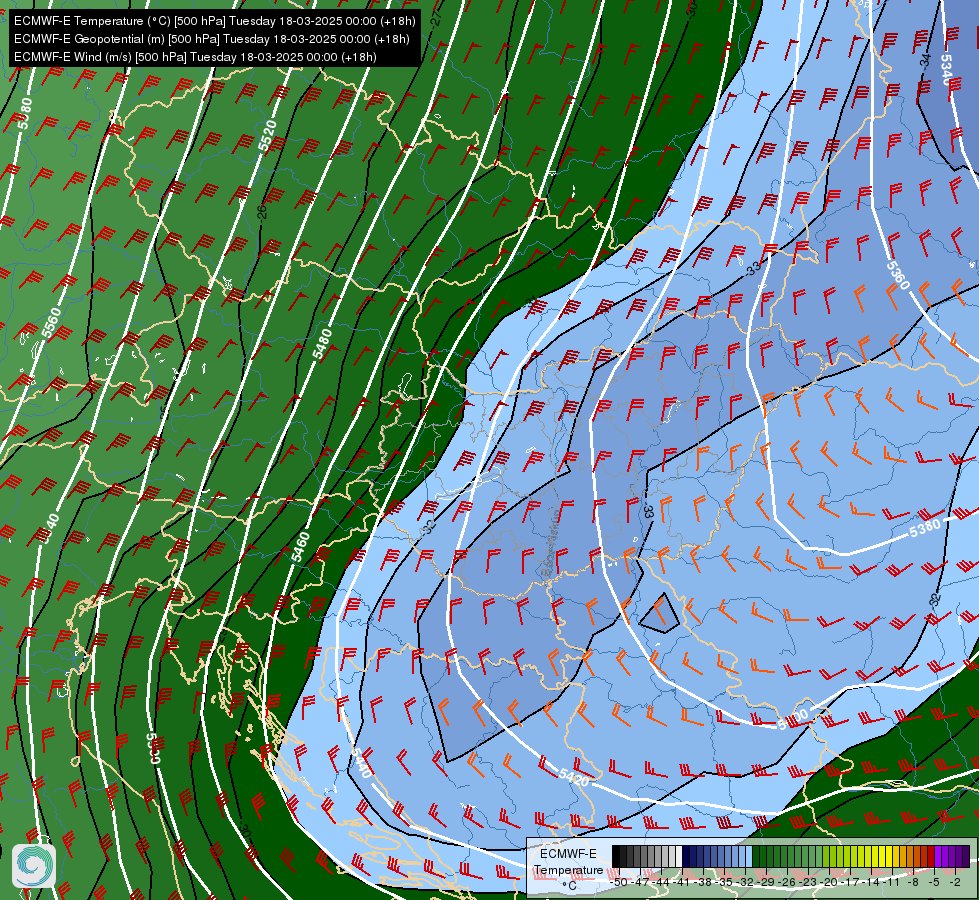Click the 5520 geopotential contour label
The image size is (979, 900).
pos(267,136)
